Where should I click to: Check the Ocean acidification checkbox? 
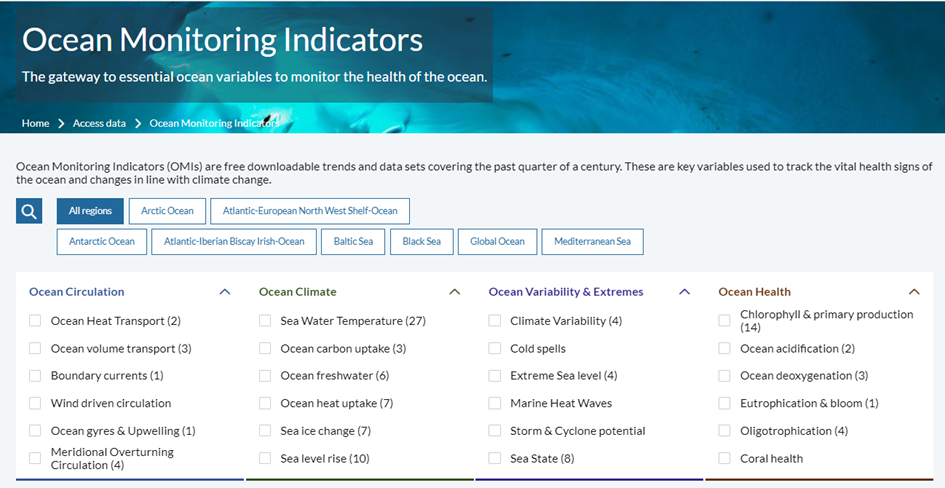click(x=725, y=348)
